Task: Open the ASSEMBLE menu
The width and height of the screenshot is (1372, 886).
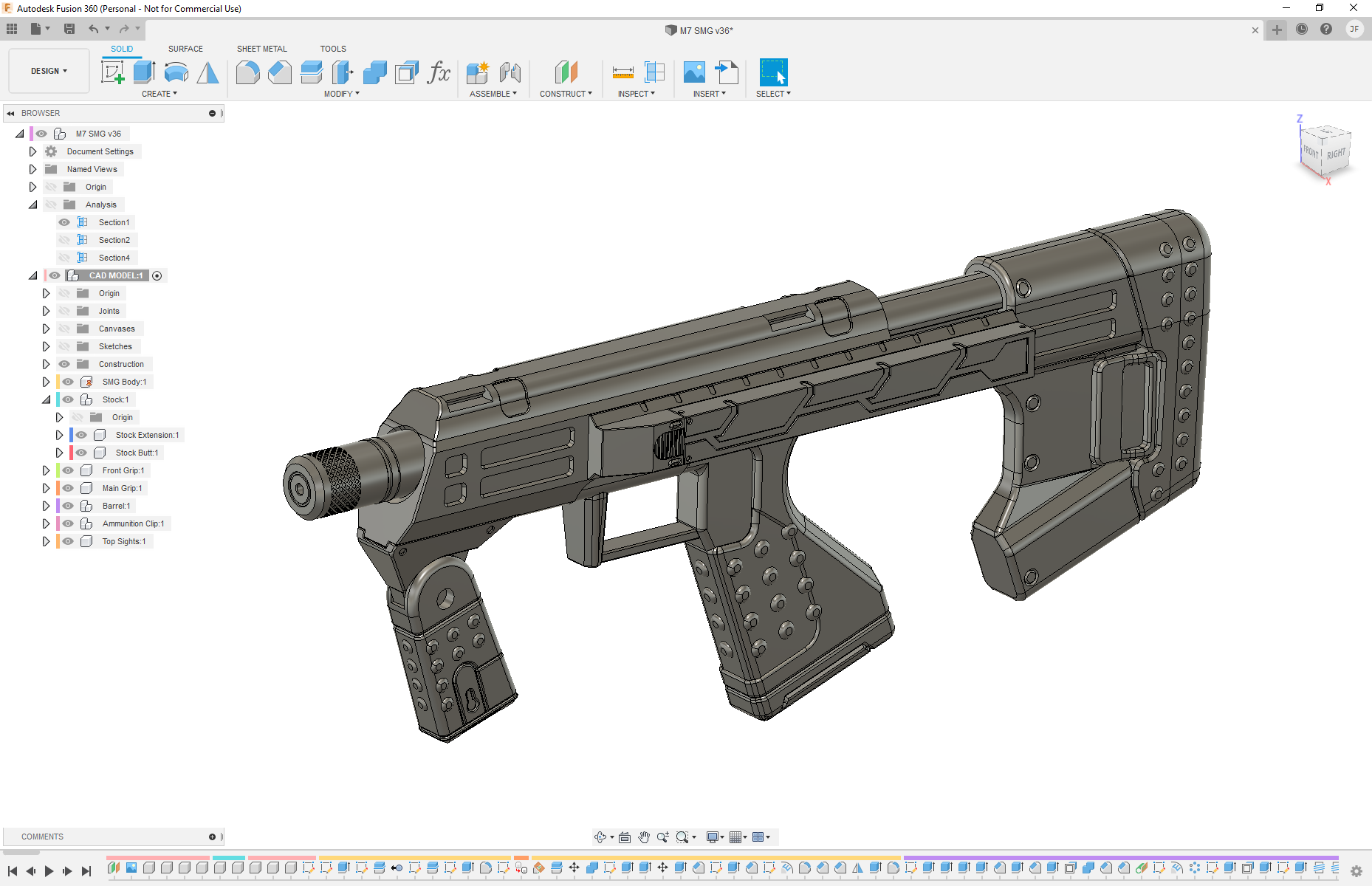Action: [x=493, y=94]
